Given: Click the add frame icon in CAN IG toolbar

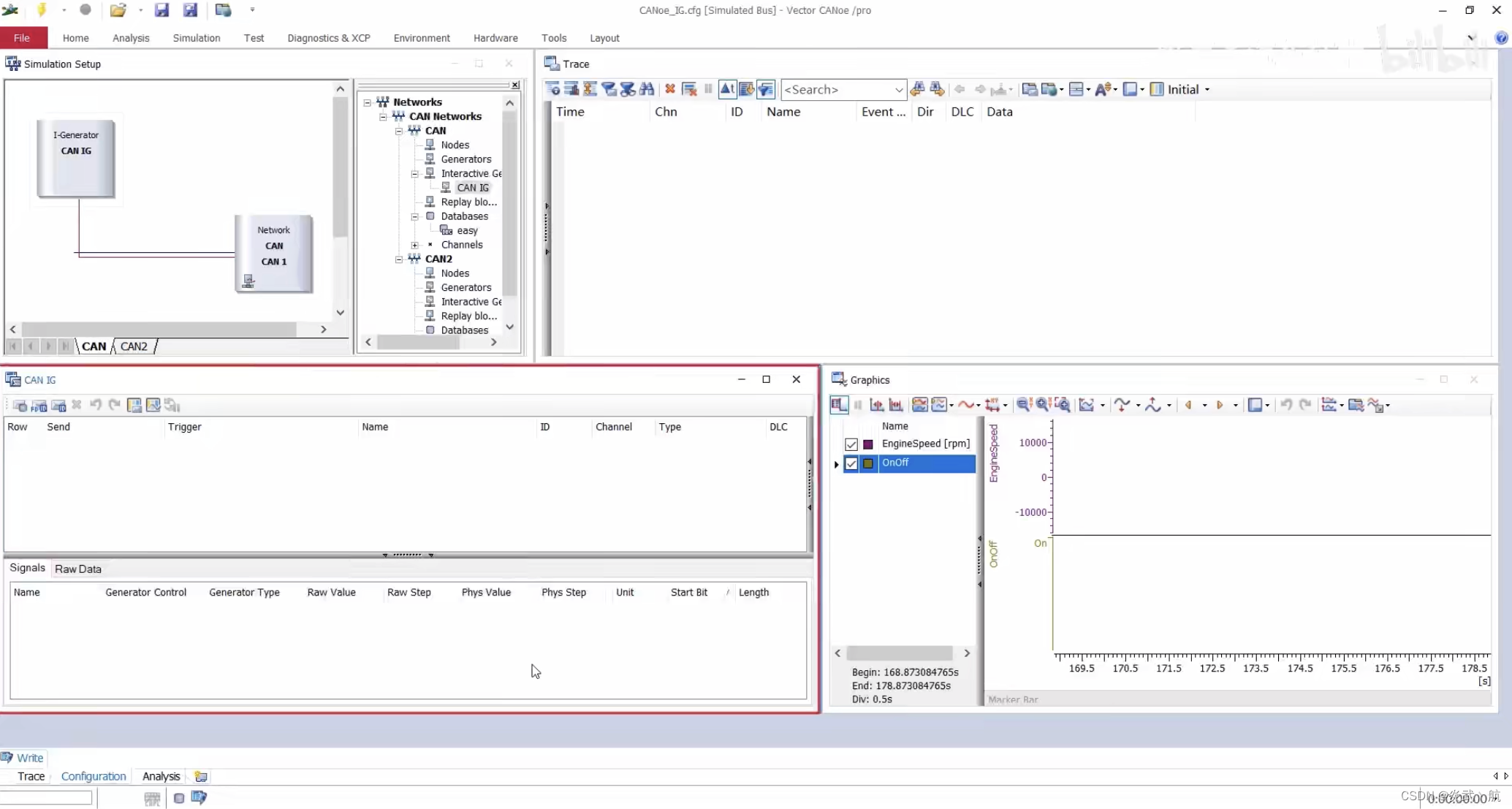Looking at the screenshot, I should pos(20,406).
